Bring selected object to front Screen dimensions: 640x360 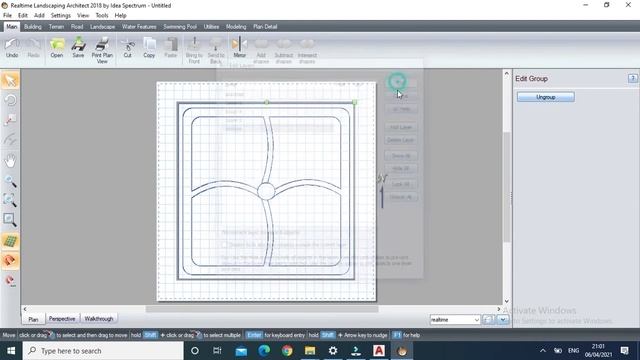pyautogui.click(x=194, y=50)
